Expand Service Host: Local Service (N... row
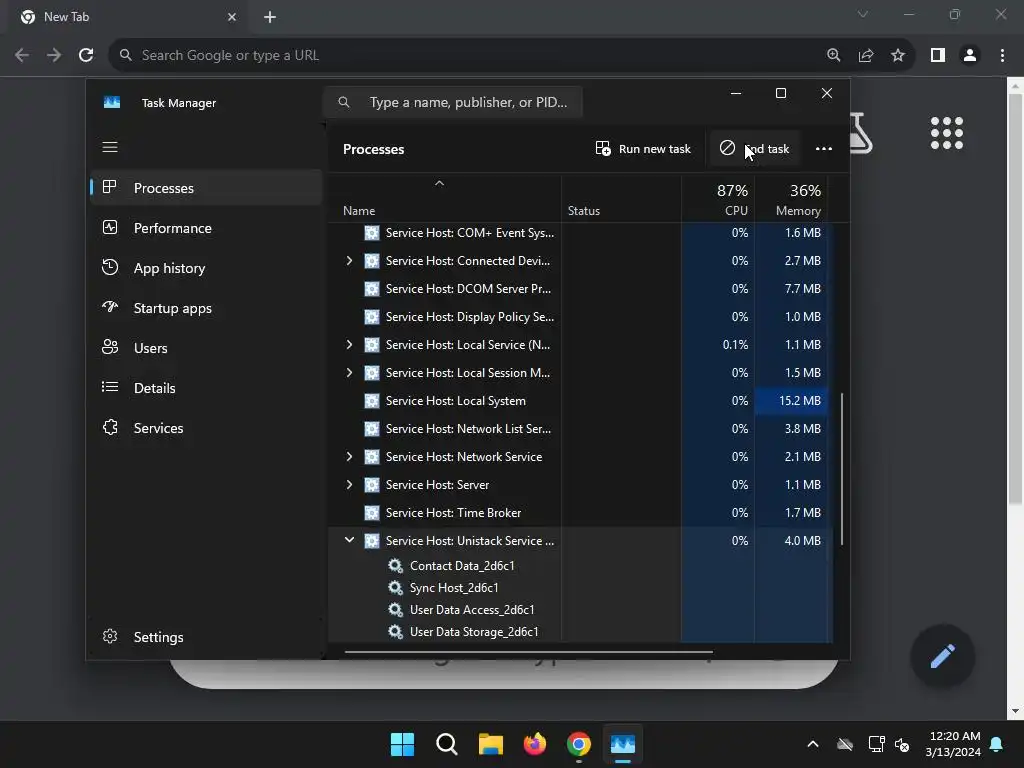Viewport: 1024px width, 768px height. [x=349, y=344]
